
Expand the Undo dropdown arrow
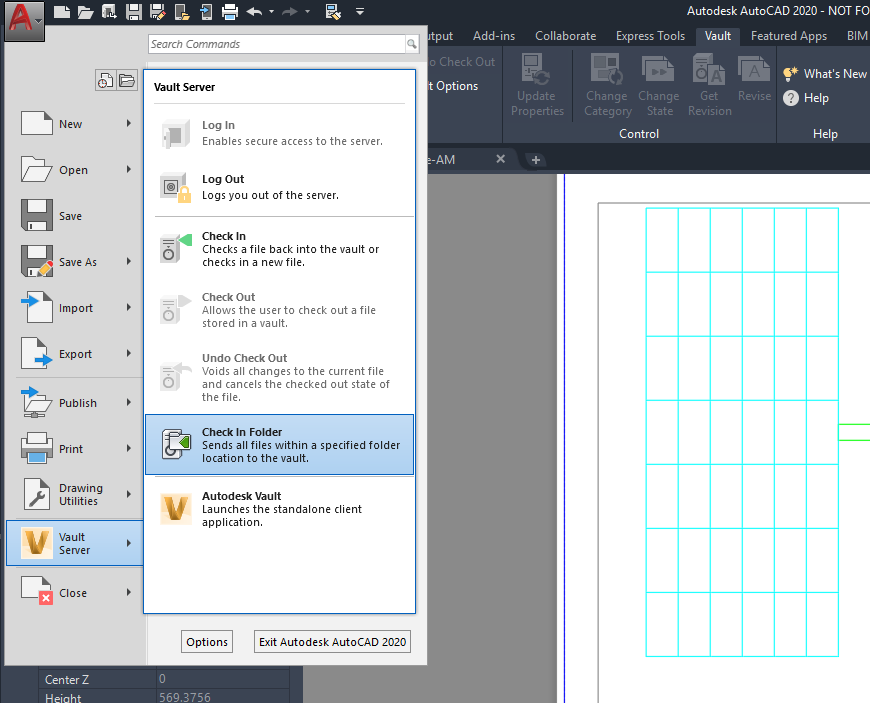point(271,13)
